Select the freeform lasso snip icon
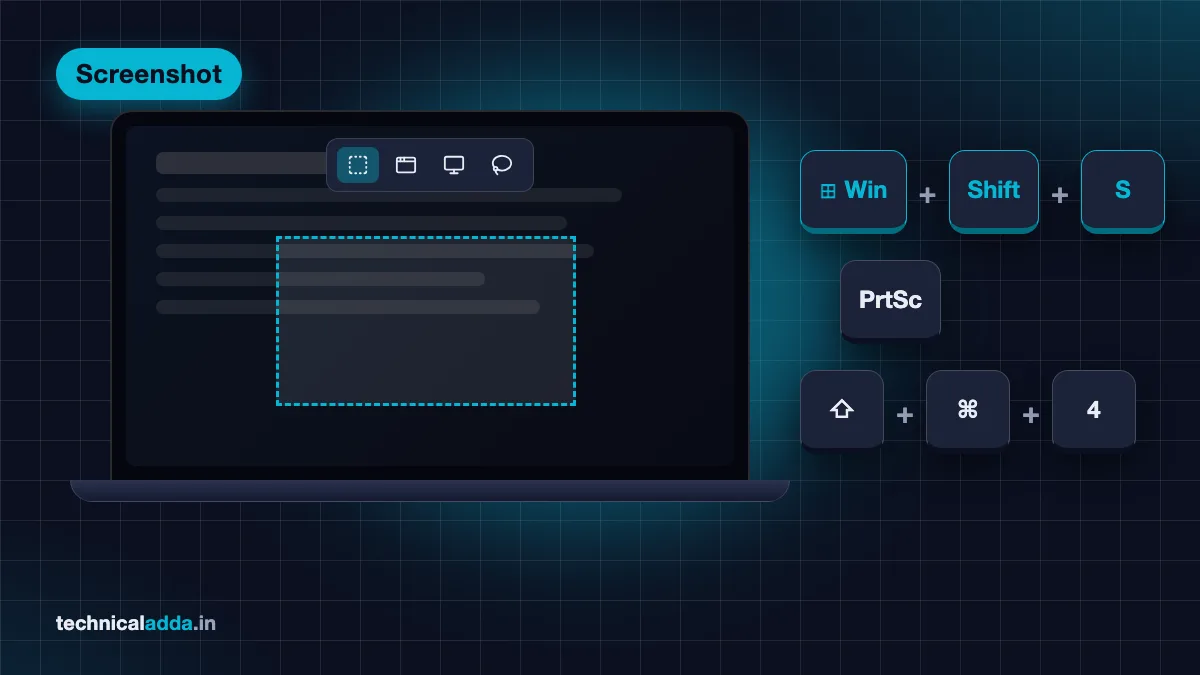Viewport: 1200px width, 675px height. pos(502,165)
